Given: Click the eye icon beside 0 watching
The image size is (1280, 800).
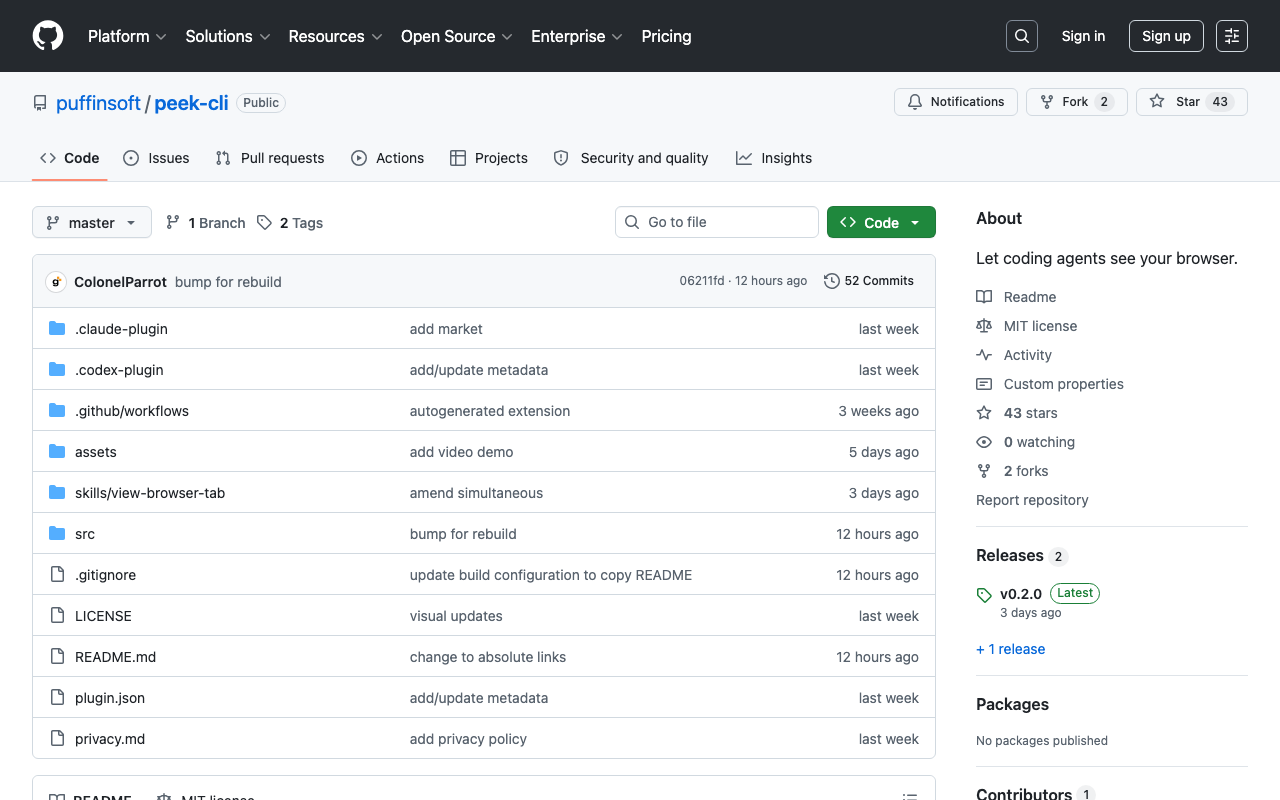Looking at the screenshot, I should [x=984, y=442].
